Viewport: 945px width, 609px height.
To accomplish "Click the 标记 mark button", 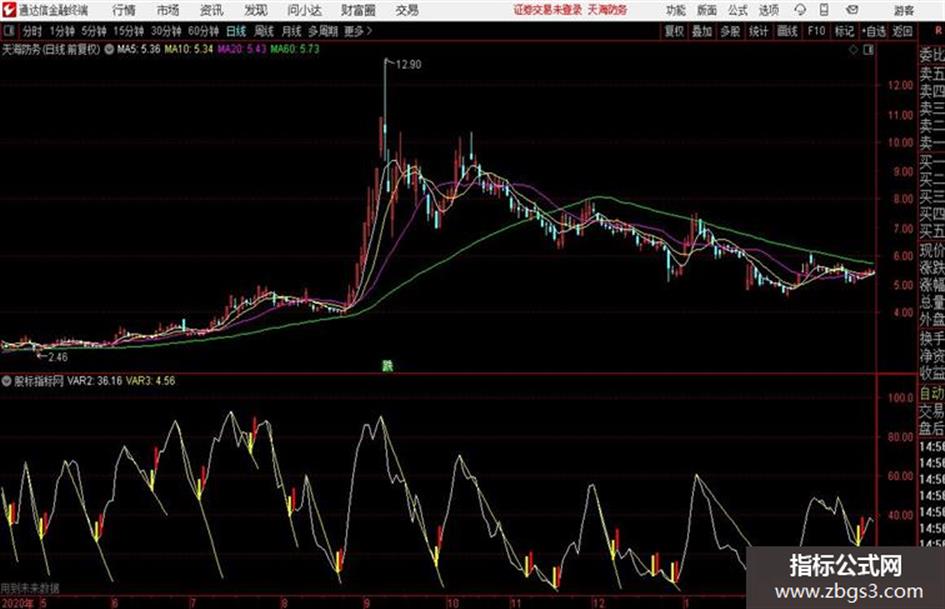I will 844,31.
